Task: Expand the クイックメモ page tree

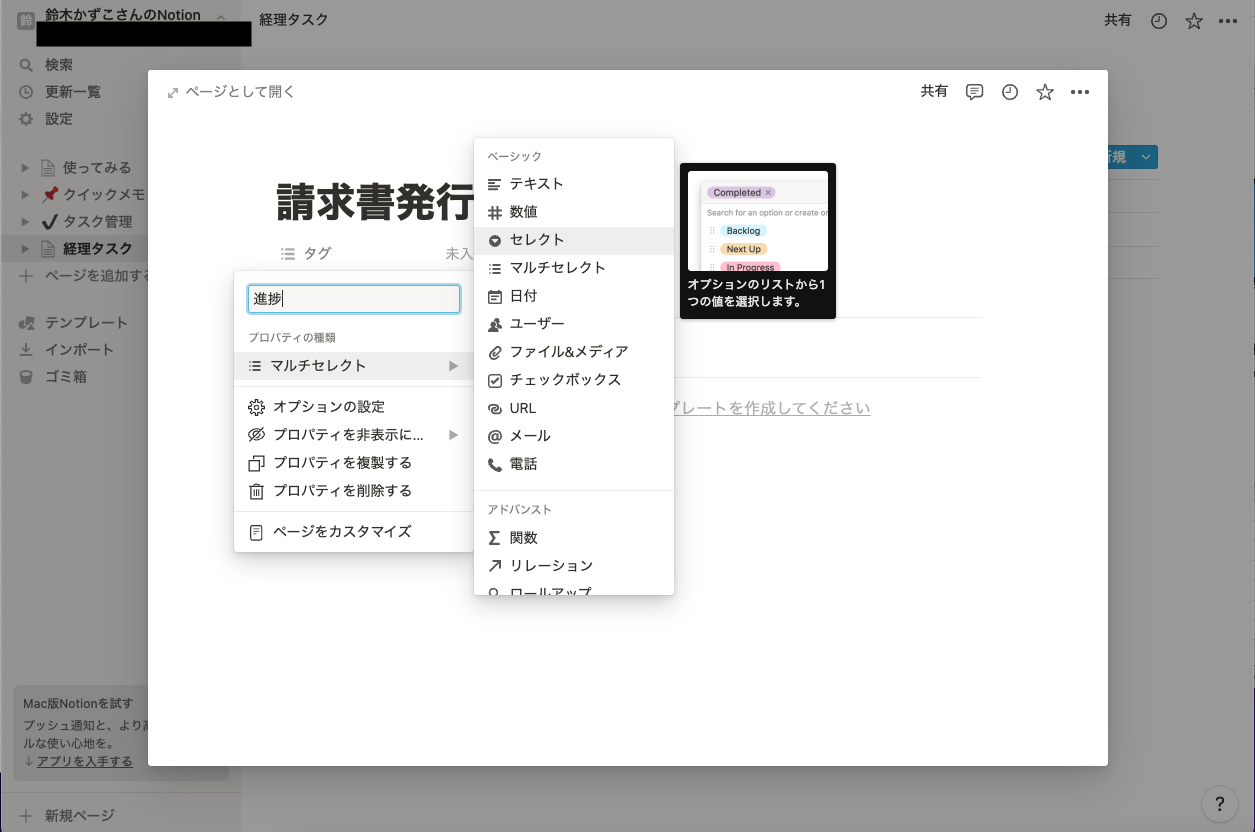Action: (26, 195)
